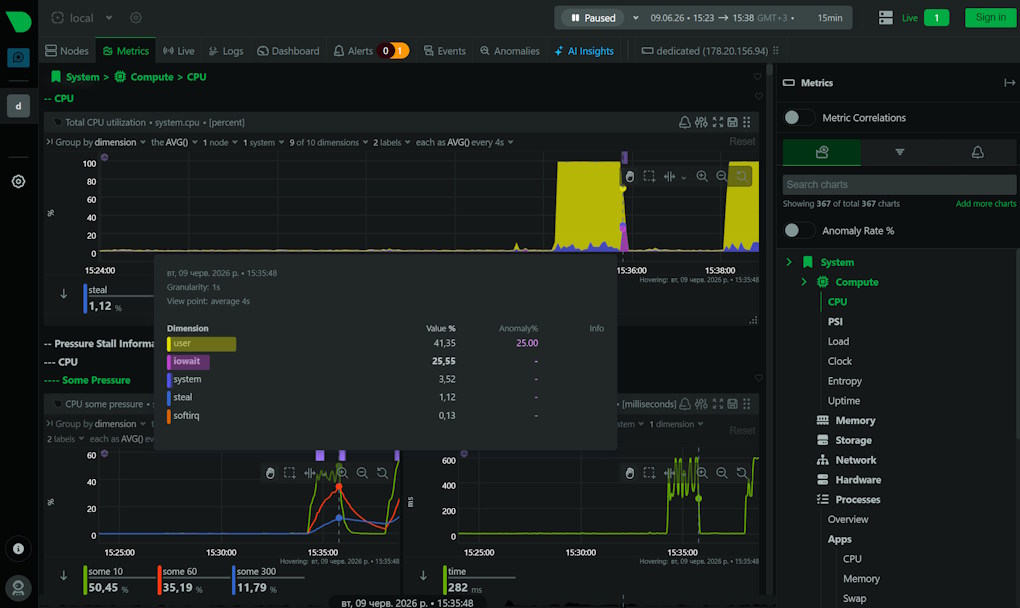Zoom out on time pressure chart
Image resolution: width=1020 pixels, height=608 pixels.
(x=721, y=473)
